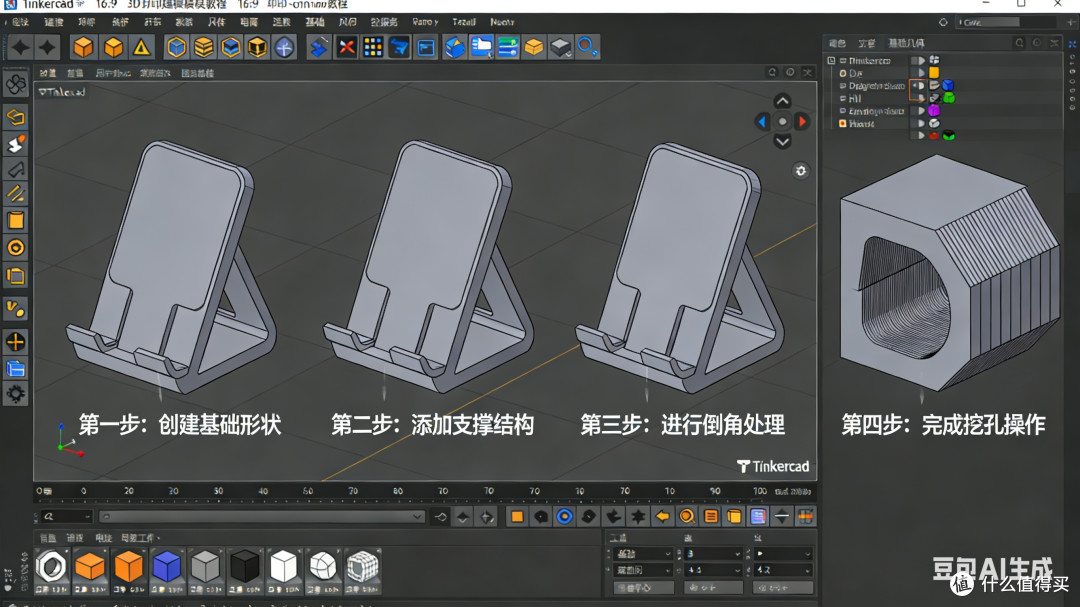Image resolution: width=1080 pixels, height=607 pixels.
Task: Click the blue folder with hand icon
Action: 481,47
